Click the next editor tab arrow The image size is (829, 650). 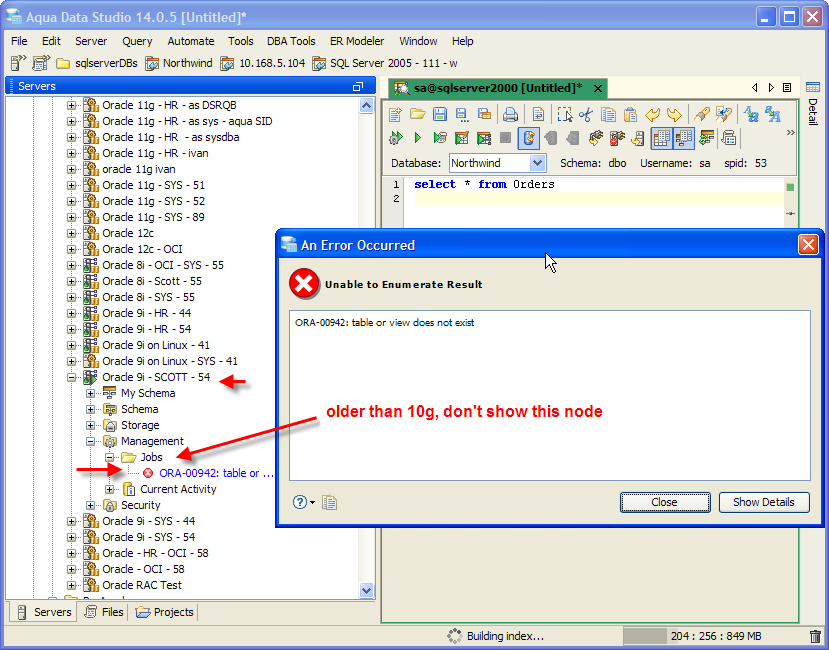[771, 88]
